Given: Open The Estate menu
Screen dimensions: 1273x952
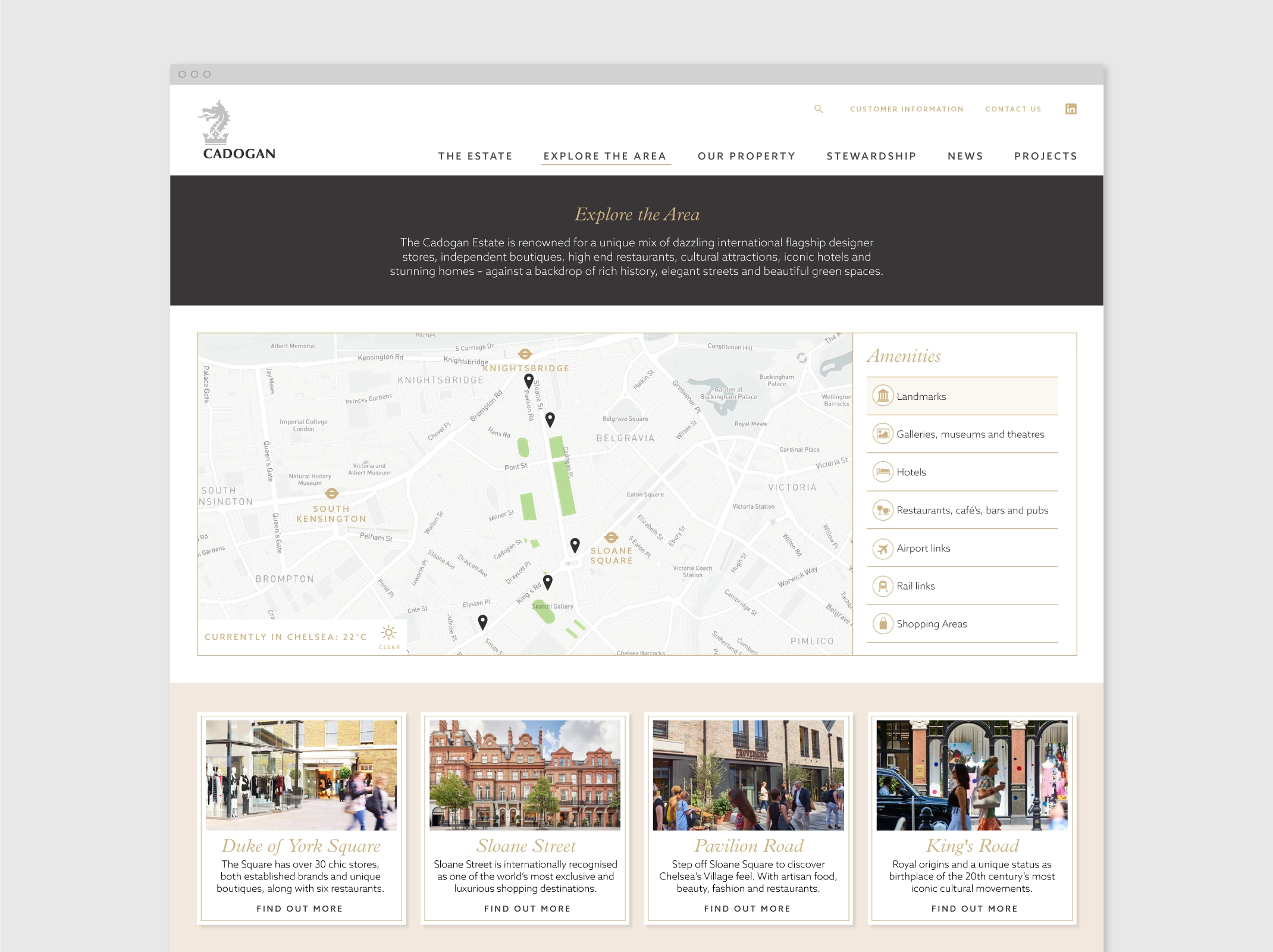Looking at the screenshot, I should pyautogui.click(x=475, y=156).
